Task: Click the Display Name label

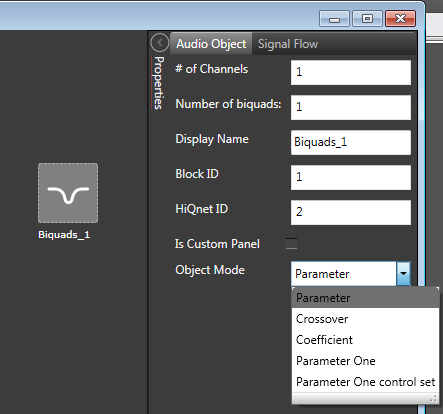Action: tap(212, 139)
